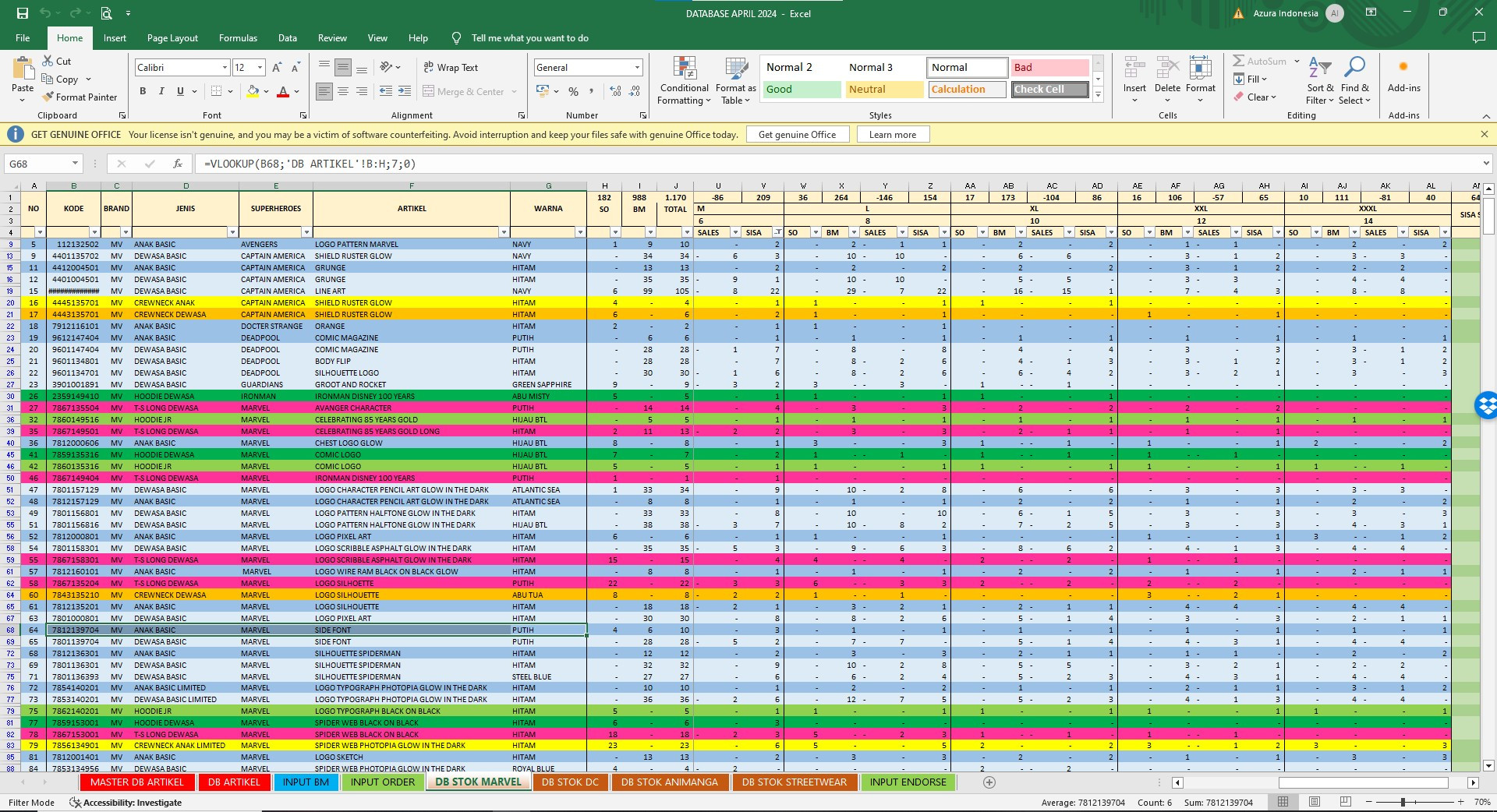The image size is (1497, 812).
Task: Apply the Good cell style
Action: 801,90
